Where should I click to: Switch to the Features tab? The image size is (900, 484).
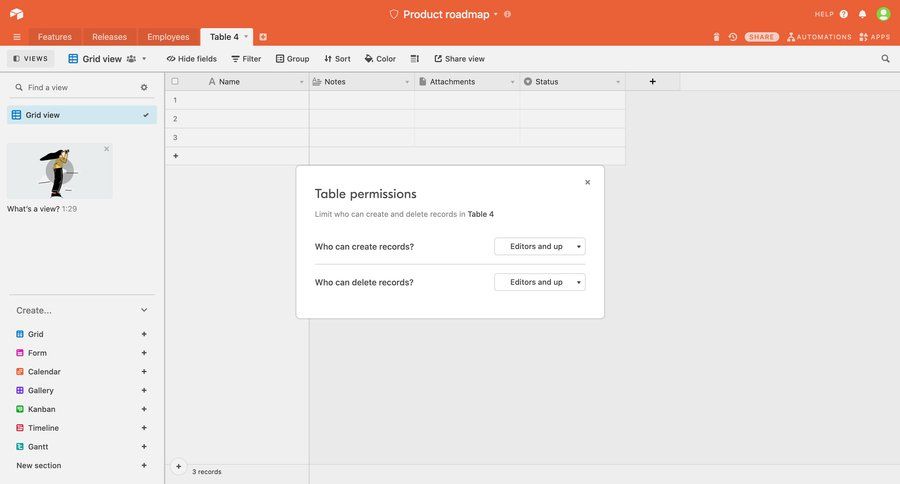(x=55, y=37)
